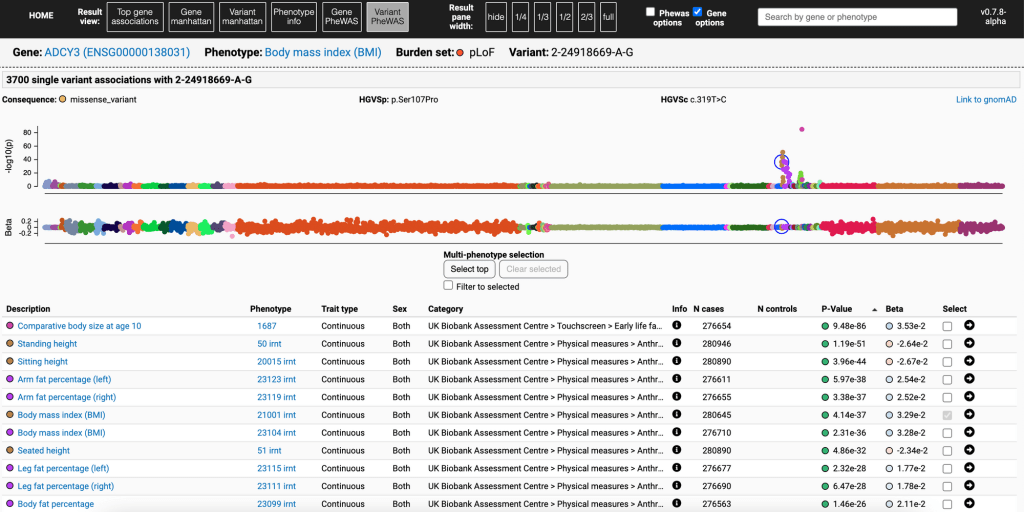Screen dimensions: 1024x512
Task: Select checkbox for Standing height row
Action: (x=947, y=344)
